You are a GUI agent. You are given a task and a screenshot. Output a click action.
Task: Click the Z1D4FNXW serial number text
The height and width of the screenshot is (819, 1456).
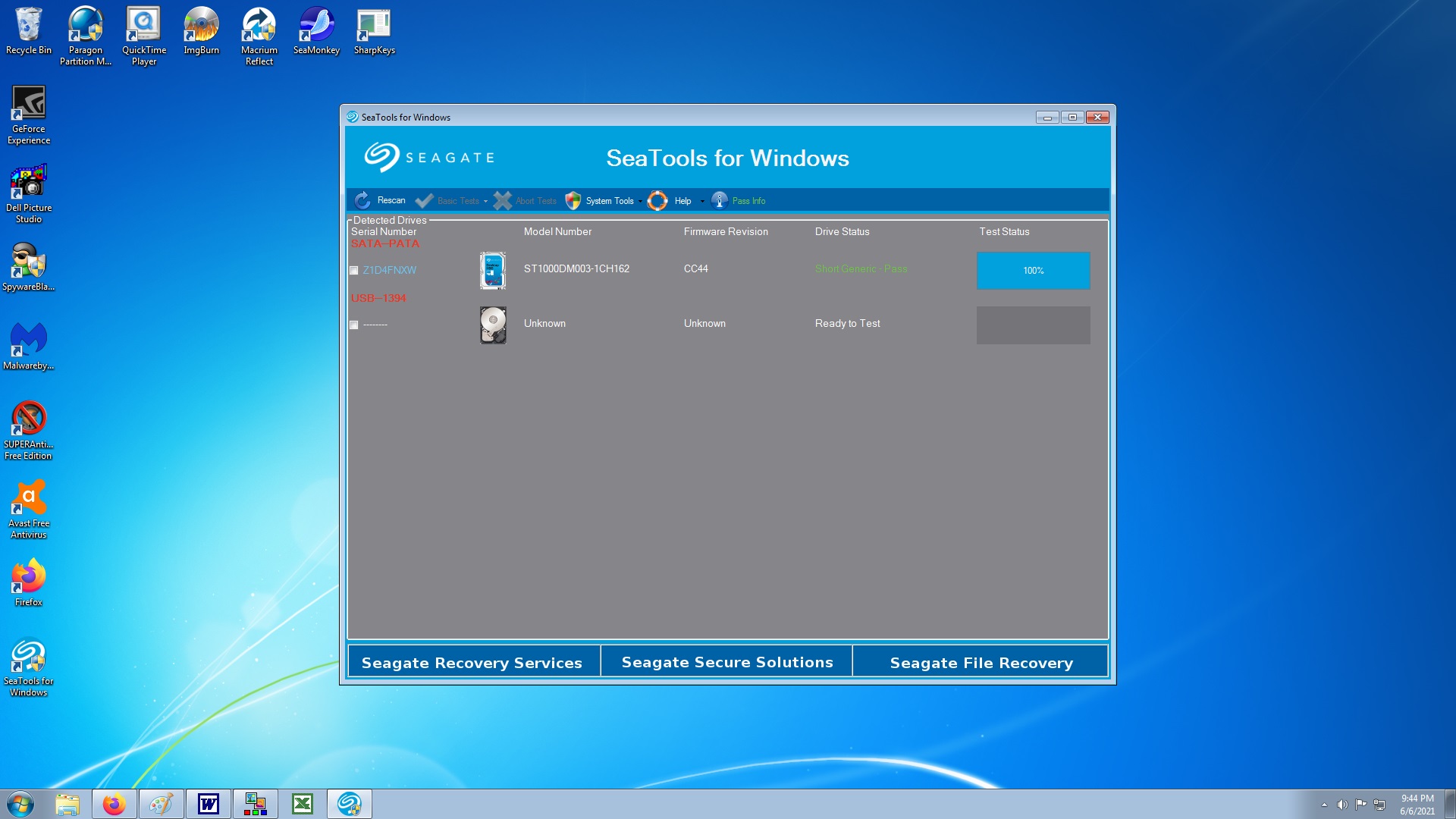[389, 270]
